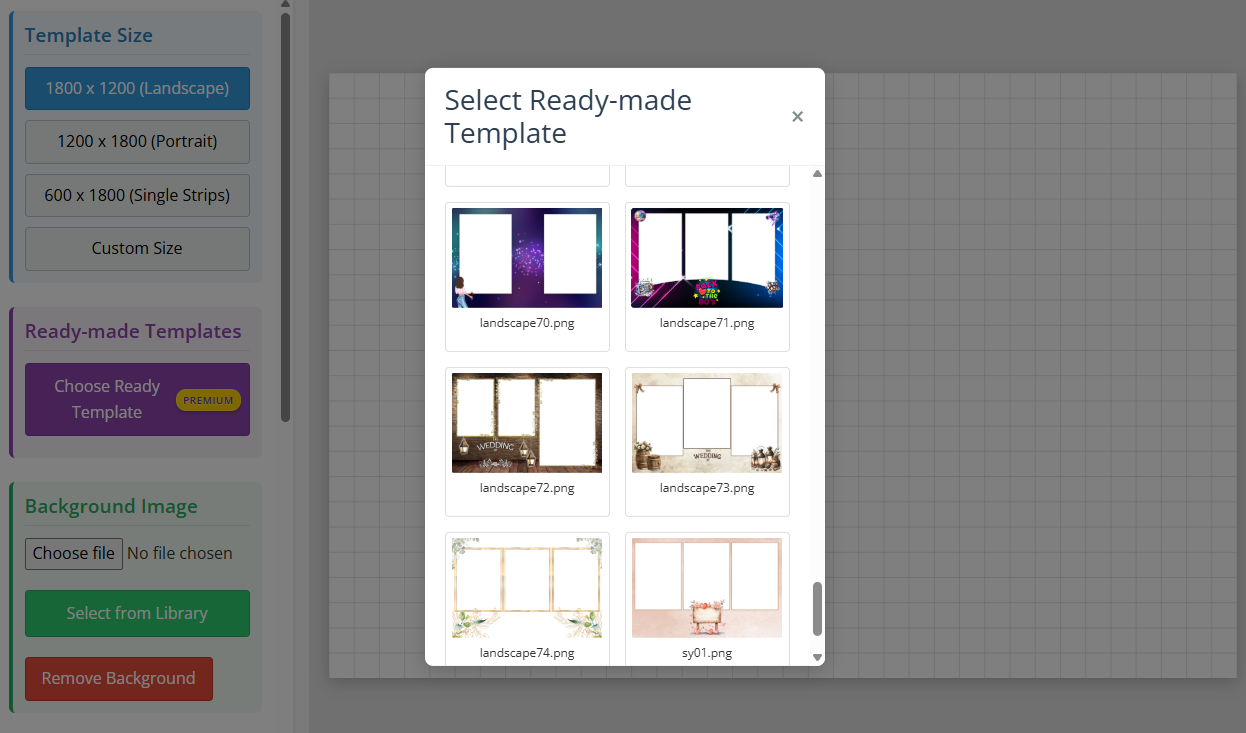Click the No file chosen text
This screenshot has height=733, width=1246.
(180, 553)
